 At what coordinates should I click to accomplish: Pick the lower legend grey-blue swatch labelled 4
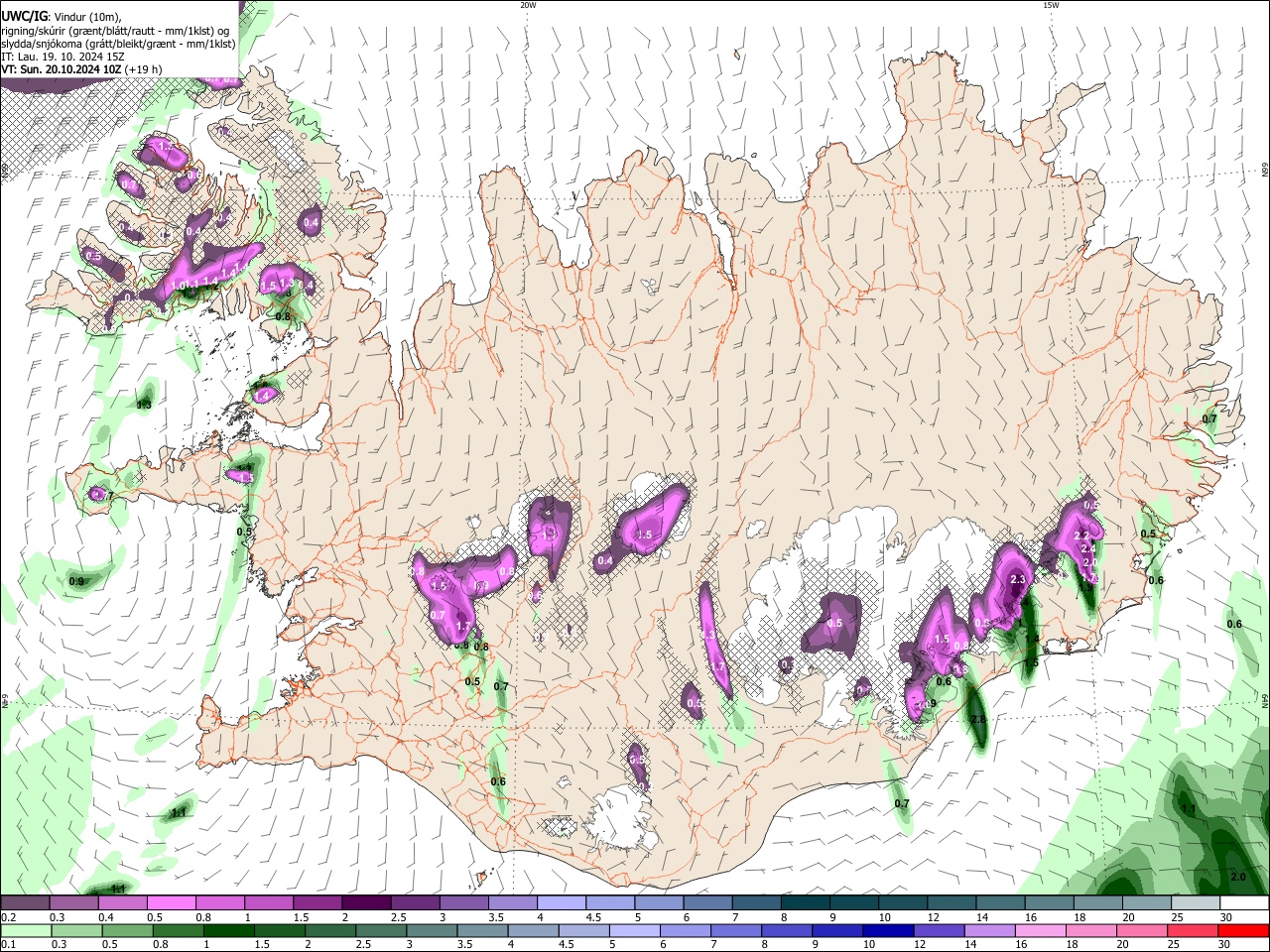(x=534, y=931)
